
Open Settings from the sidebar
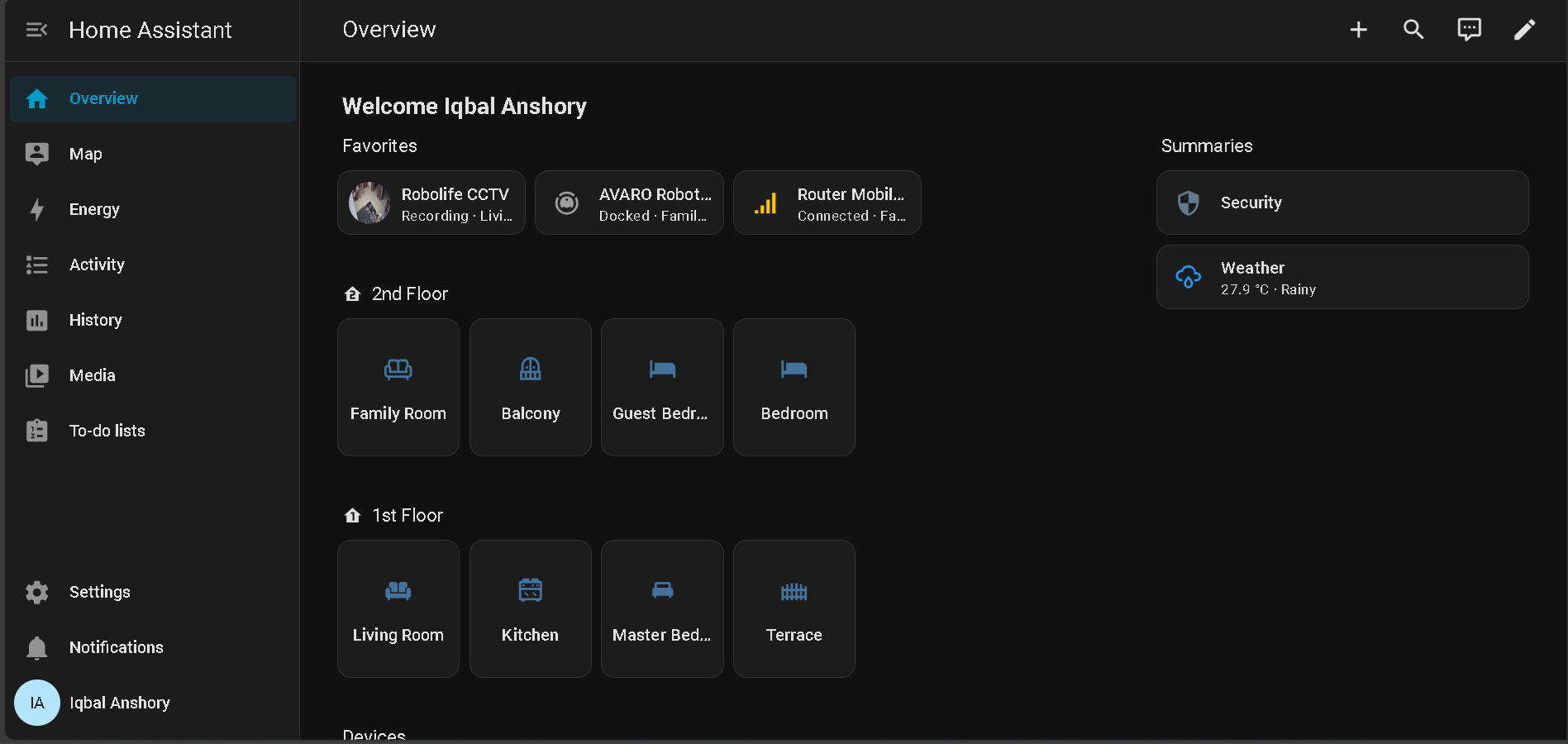99,592
